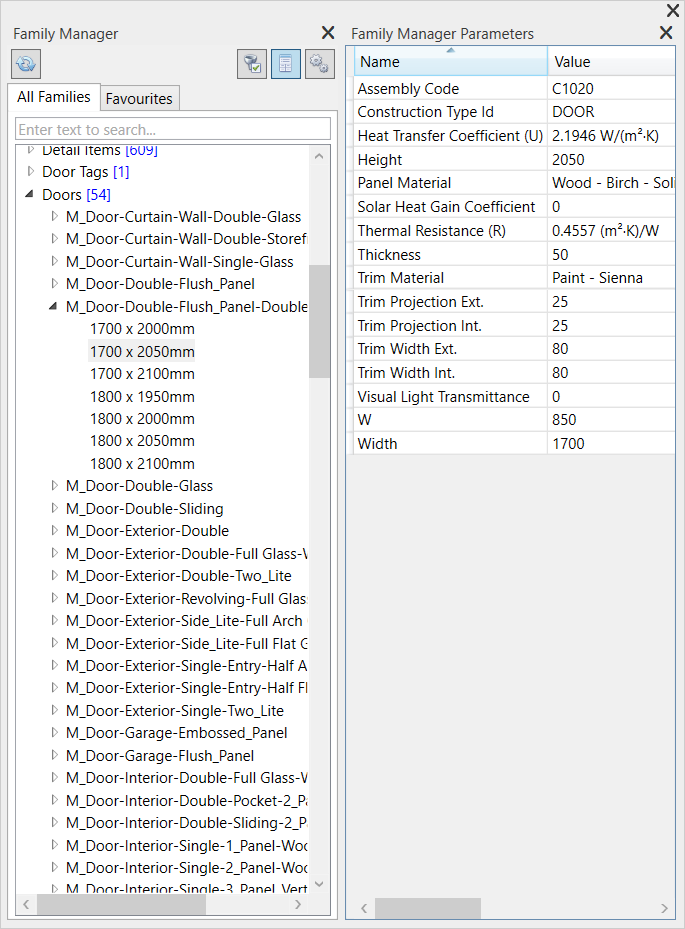Viewport: 685px width, 929px height.
Task: Expand the Door Tags category
Action: [31, 172]
